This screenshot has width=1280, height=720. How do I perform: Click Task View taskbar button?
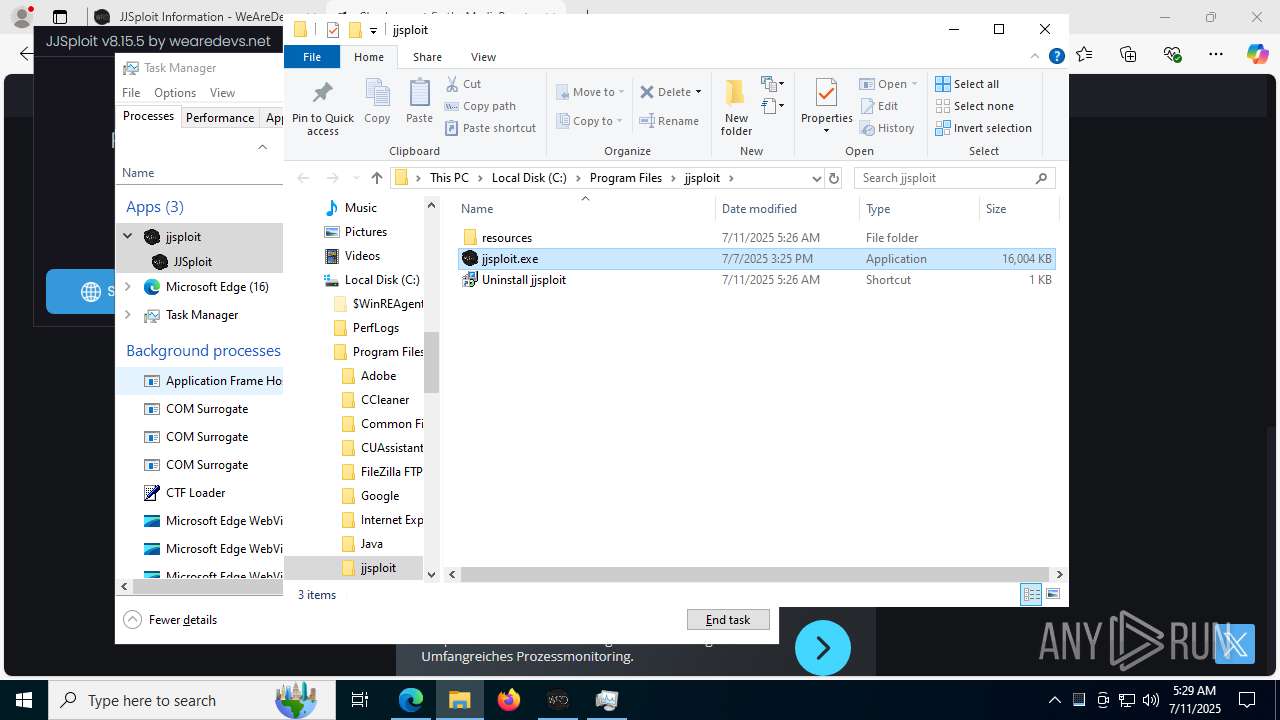pyautogui.click(x=361, y=700)
